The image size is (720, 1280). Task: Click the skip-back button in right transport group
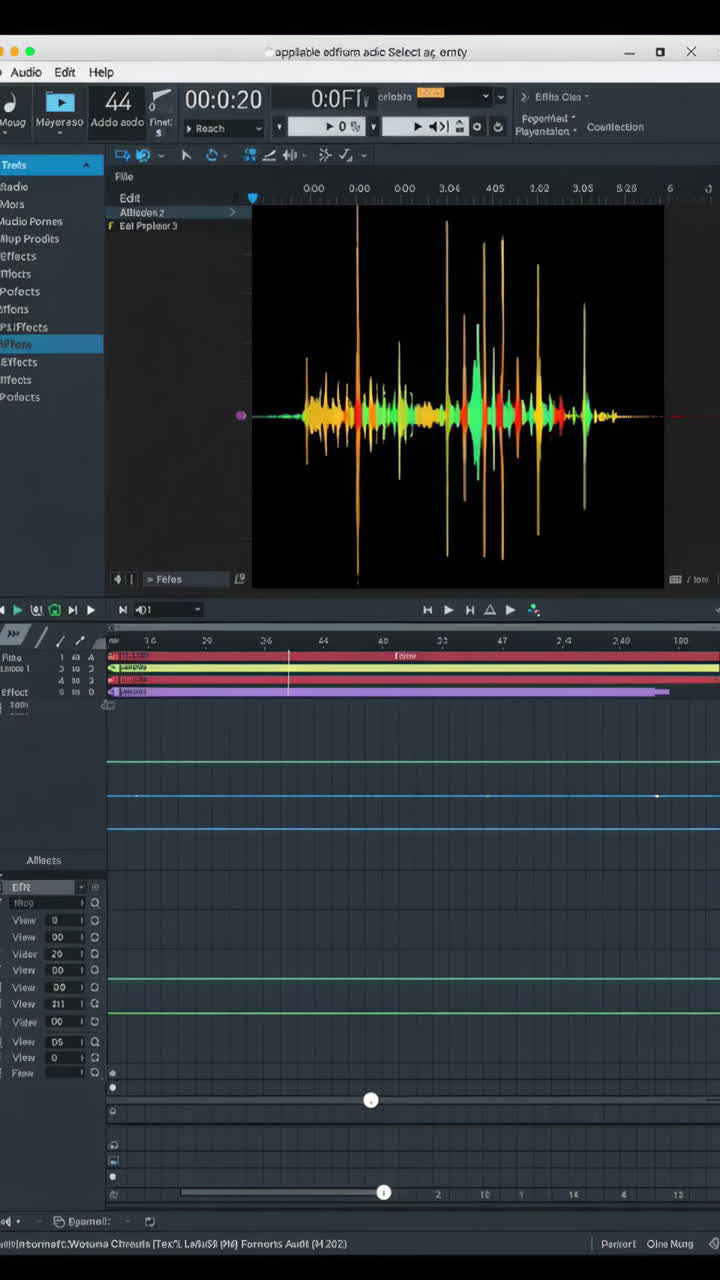(x=428, y=610)
